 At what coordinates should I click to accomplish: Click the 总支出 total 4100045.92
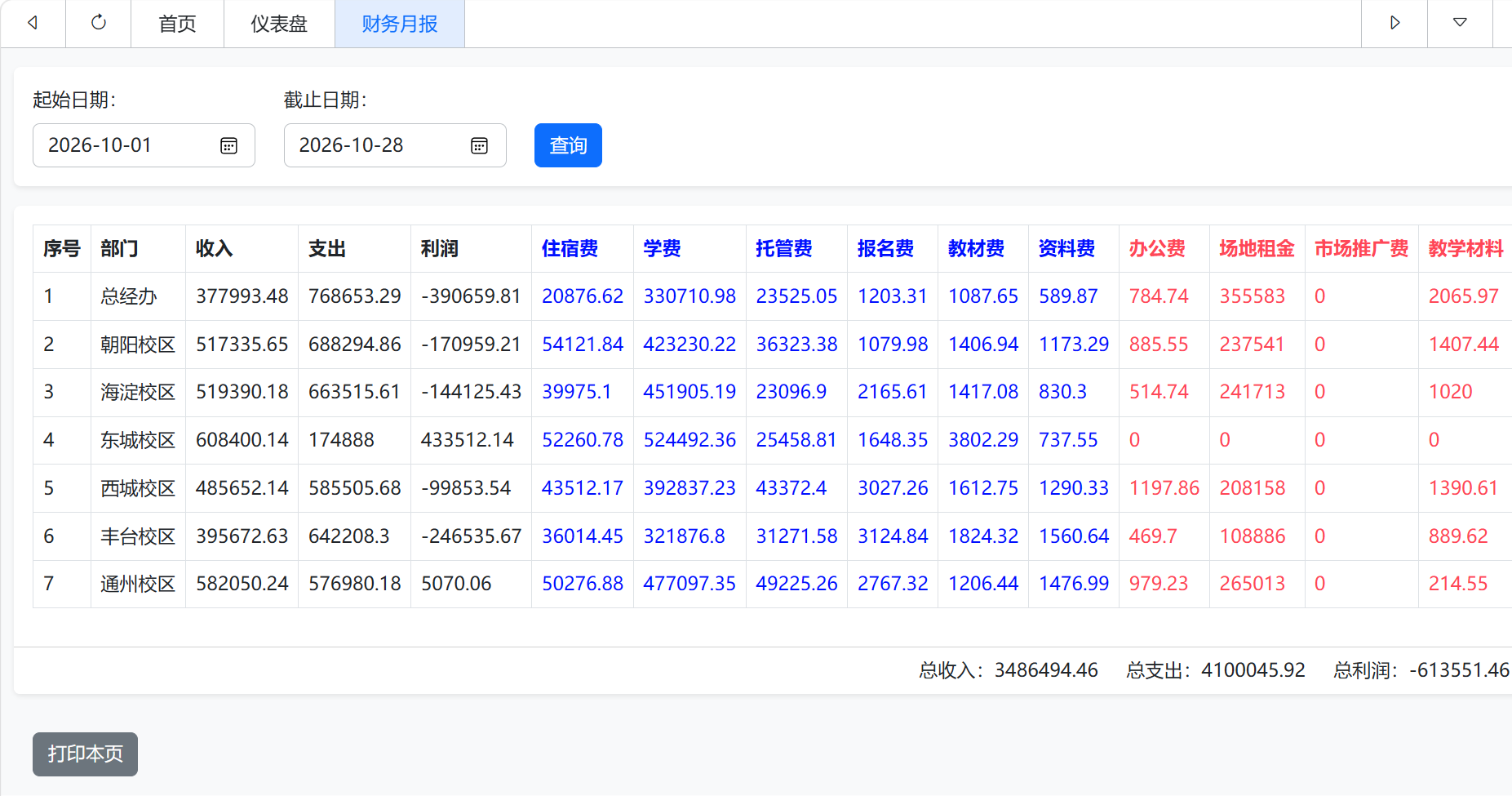1253,670
